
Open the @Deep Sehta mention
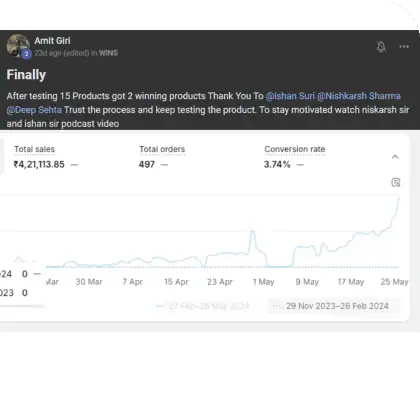34,110
